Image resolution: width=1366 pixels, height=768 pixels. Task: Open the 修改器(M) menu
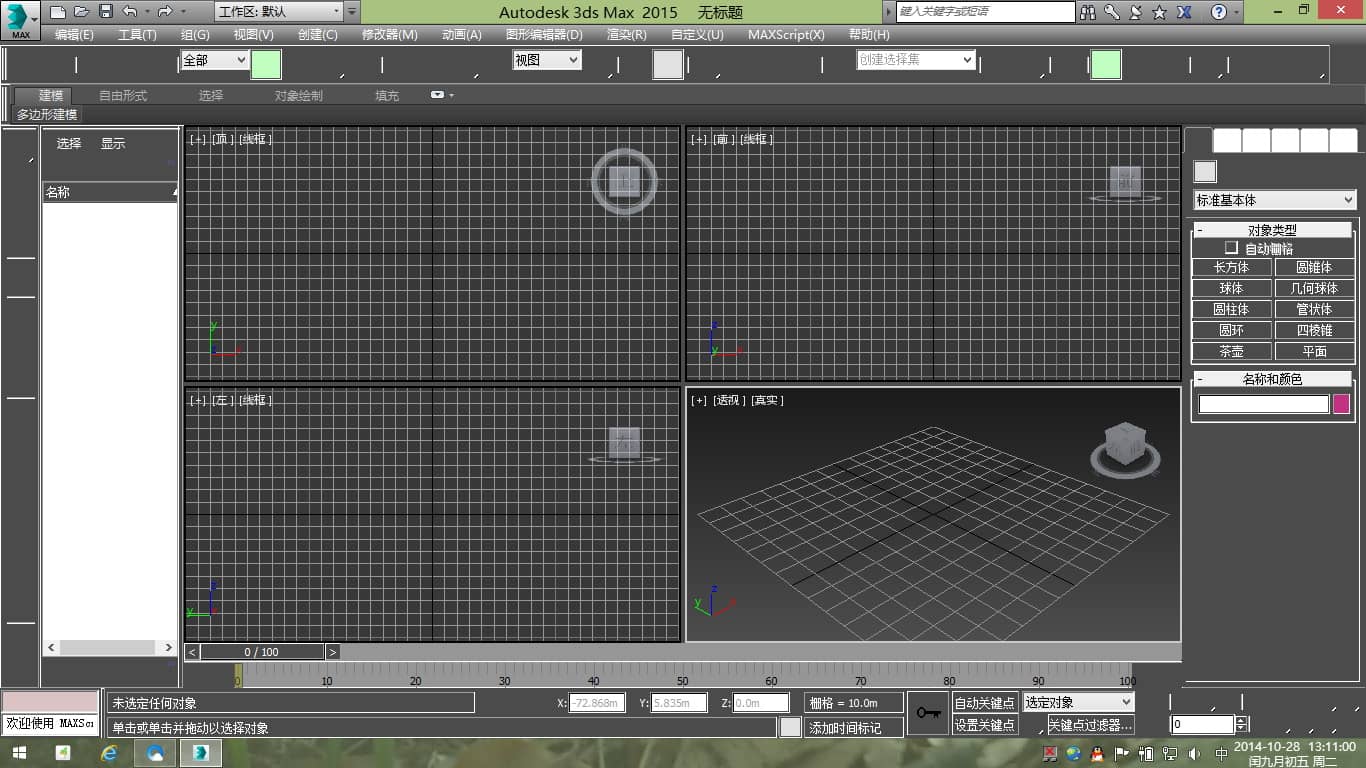[x=389, y=35]
